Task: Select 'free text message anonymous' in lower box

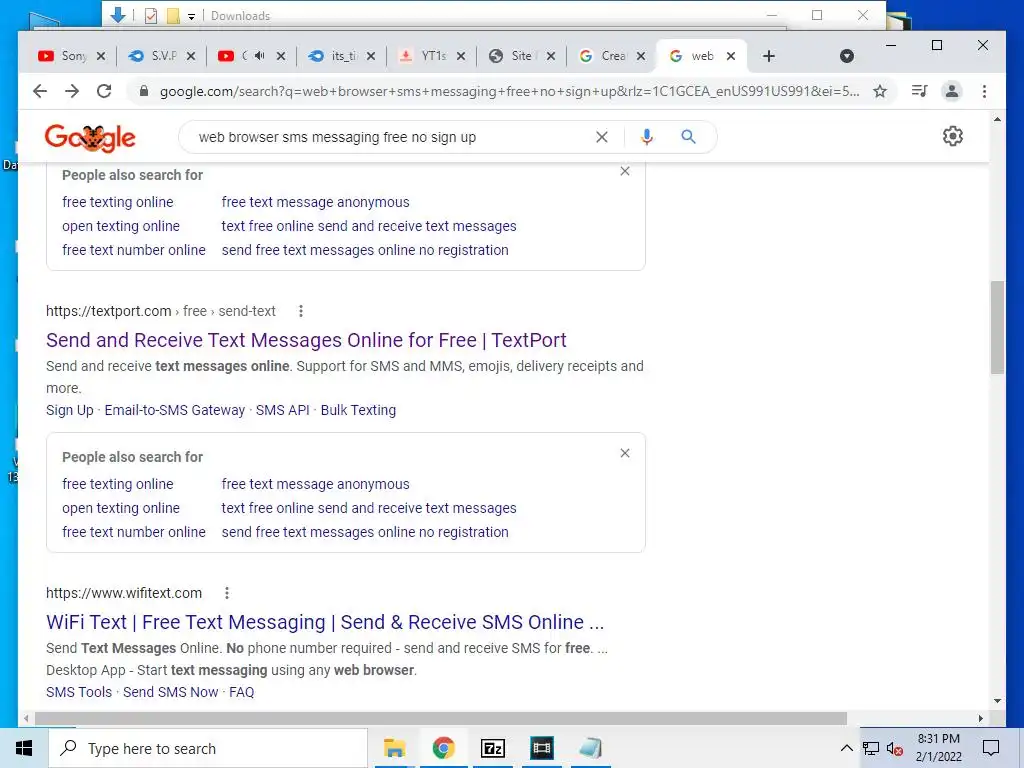Action: [x=315, y=485]
